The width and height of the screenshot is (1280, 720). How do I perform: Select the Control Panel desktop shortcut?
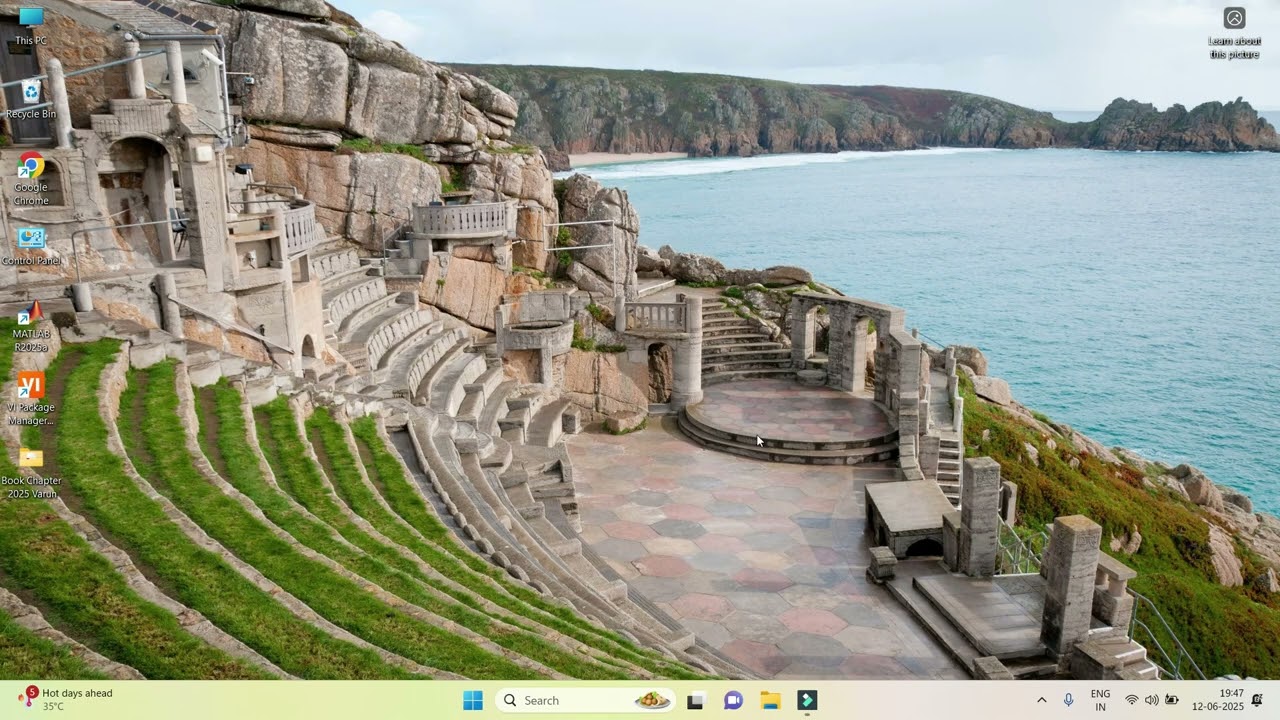tap(31, 247)
